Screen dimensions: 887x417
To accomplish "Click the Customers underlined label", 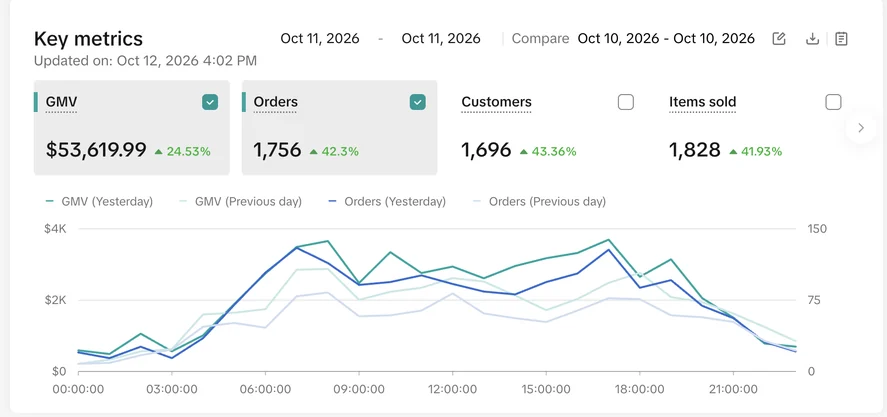I will tap(496, 102).
